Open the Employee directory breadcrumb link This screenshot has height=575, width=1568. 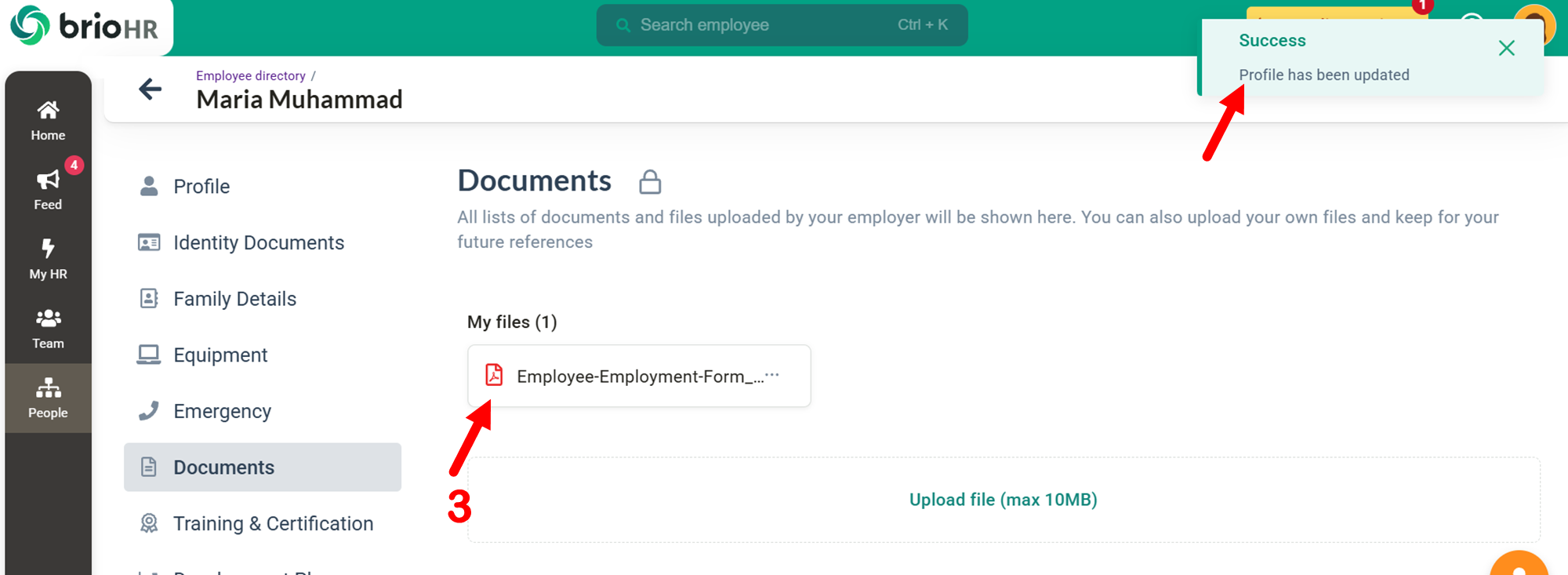coord(250,75)
